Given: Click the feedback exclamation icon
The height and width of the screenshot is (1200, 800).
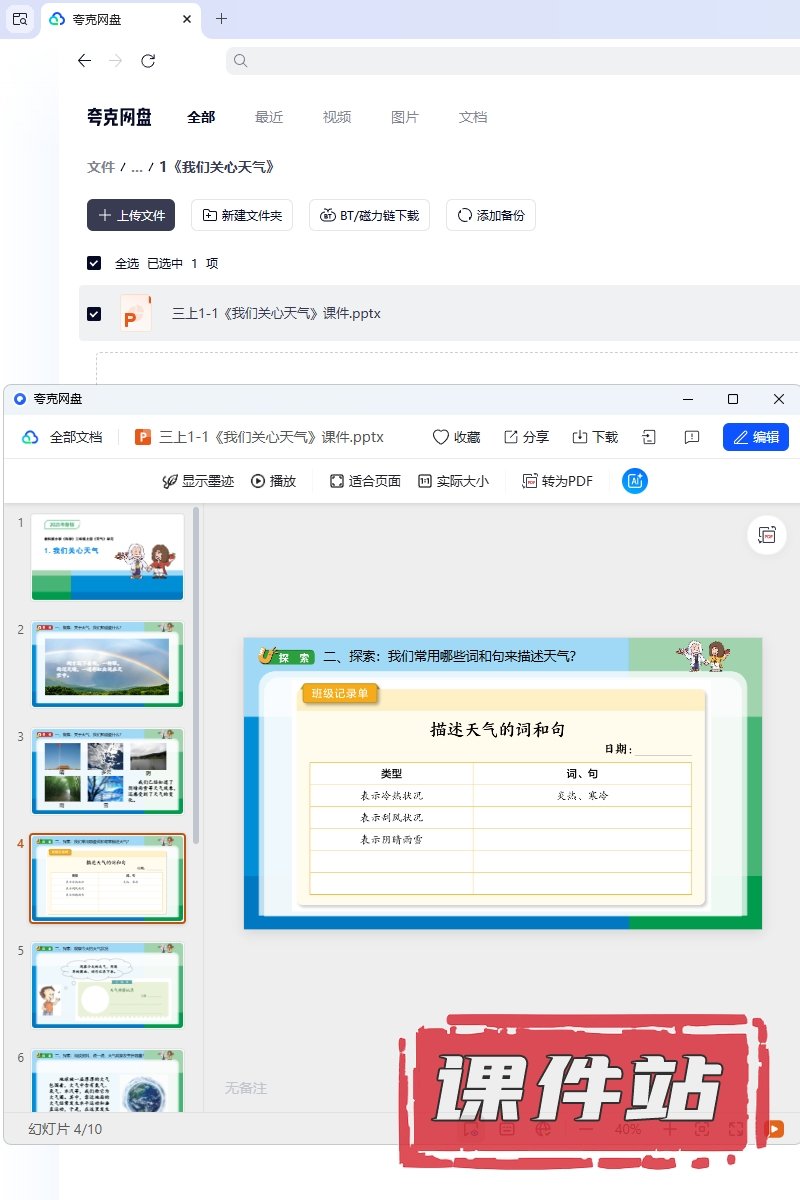Looking at the screenshot, I should (x=691, y=437).
